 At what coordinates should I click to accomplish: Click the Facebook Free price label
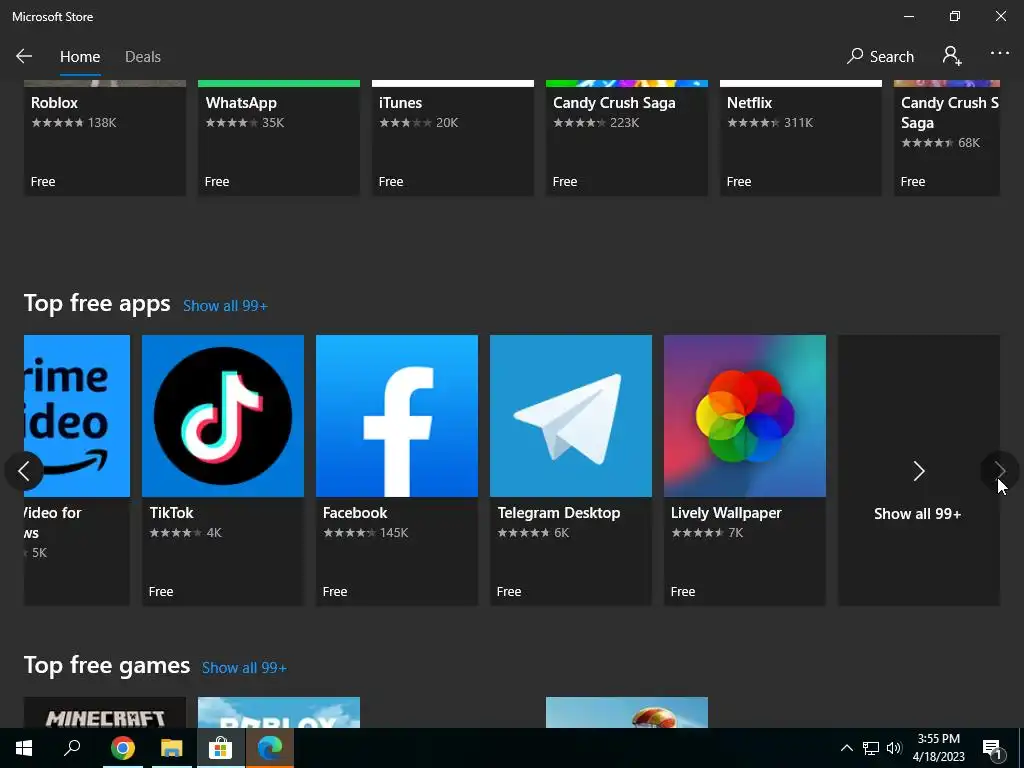335,592
